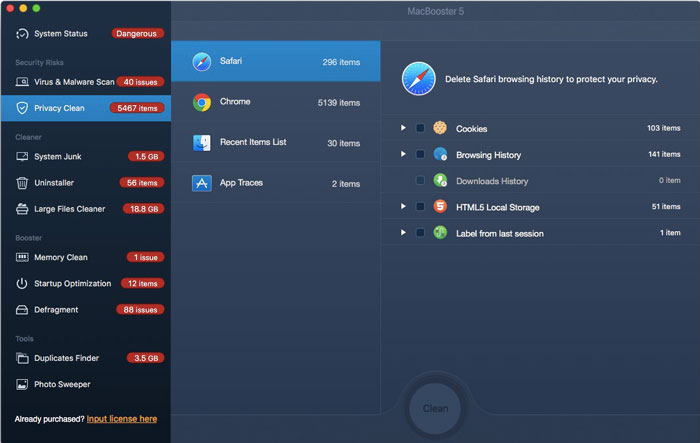Viewport: 700px width, 443px height.
Task: Select Defragment in sidebar
Action: click(86, 310)
